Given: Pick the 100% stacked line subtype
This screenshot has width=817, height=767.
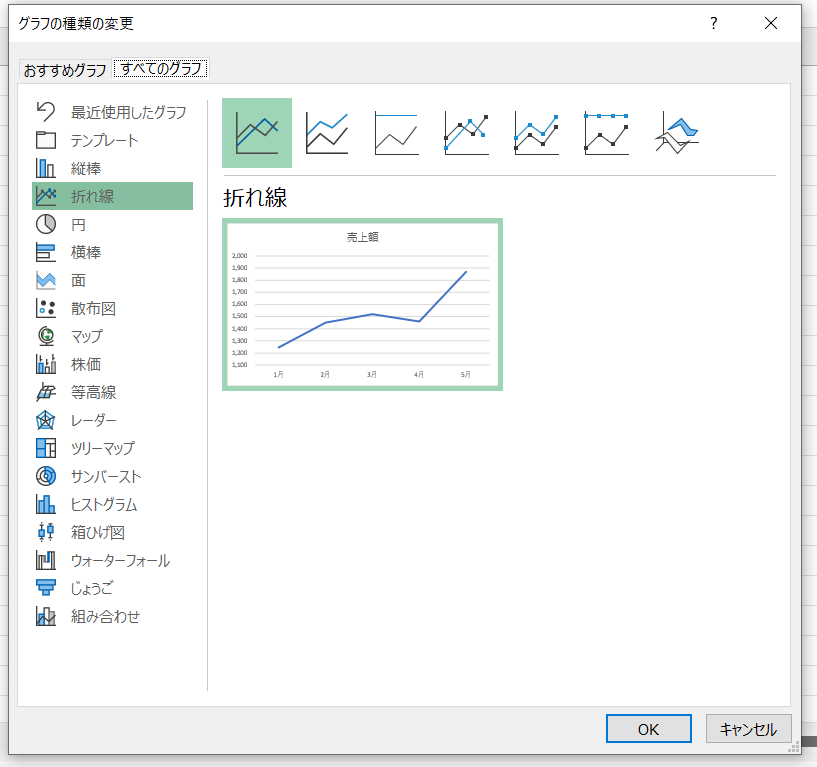Looking at the screenshot, I should [x=397, y=133].
